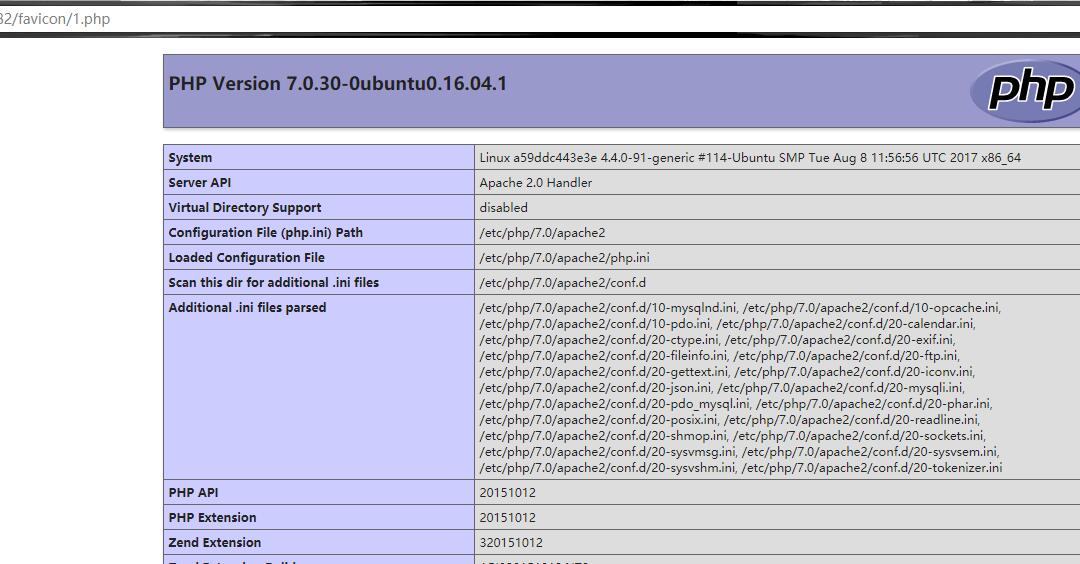Click the /etc/php/7.0/apache2 path value

click(542, 233)
